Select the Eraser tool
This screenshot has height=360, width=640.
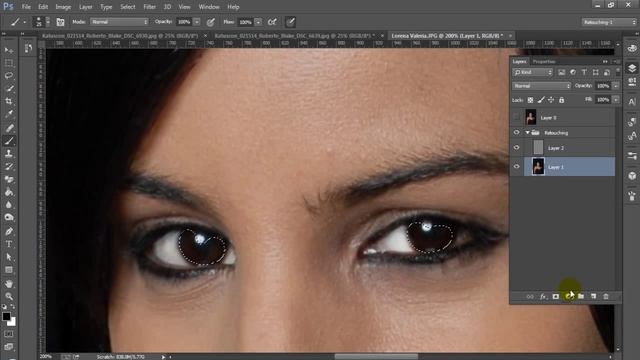click(x=9, y=179)
